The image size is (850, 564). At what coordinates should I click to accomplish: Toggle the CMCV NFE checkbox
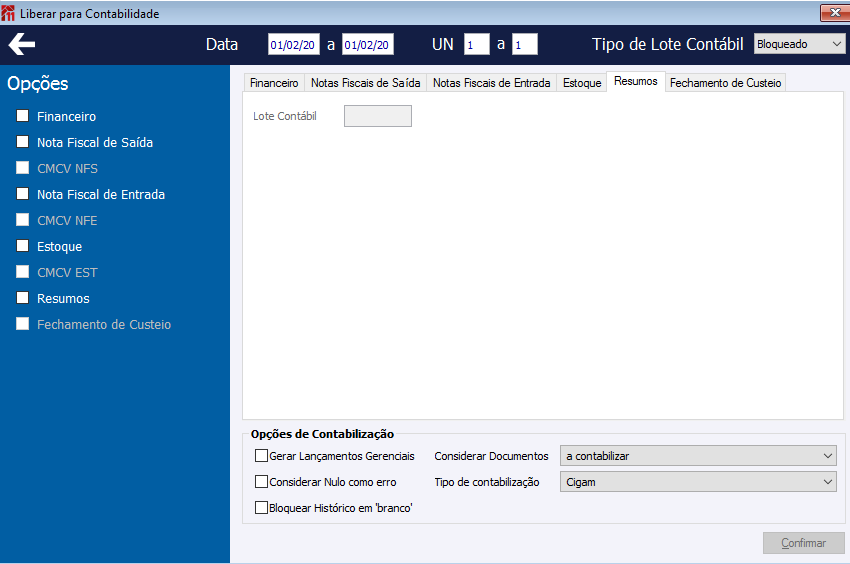click(22, 220)
